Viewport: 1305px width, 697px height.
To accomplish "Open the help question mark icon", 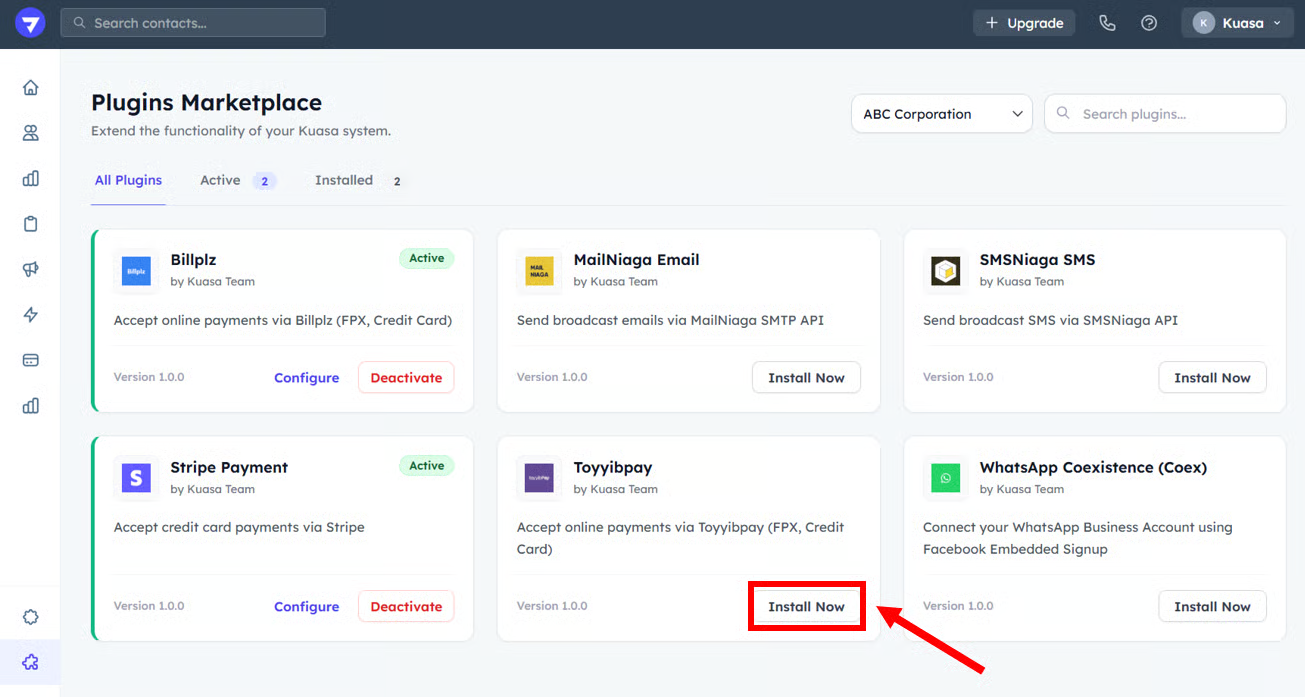I will click(x=1149, y=23).
